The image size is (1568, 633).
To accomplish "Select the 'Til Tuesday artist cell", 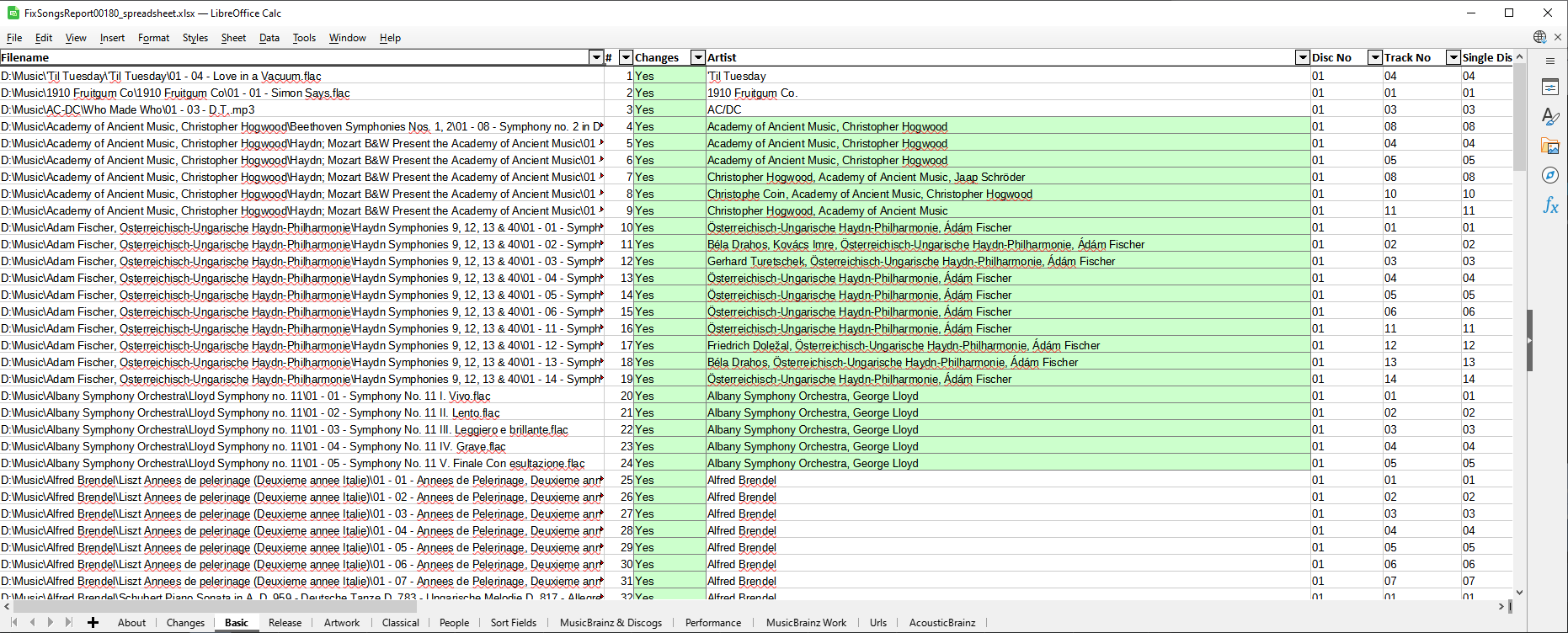I will click(x=1008, y=76).
